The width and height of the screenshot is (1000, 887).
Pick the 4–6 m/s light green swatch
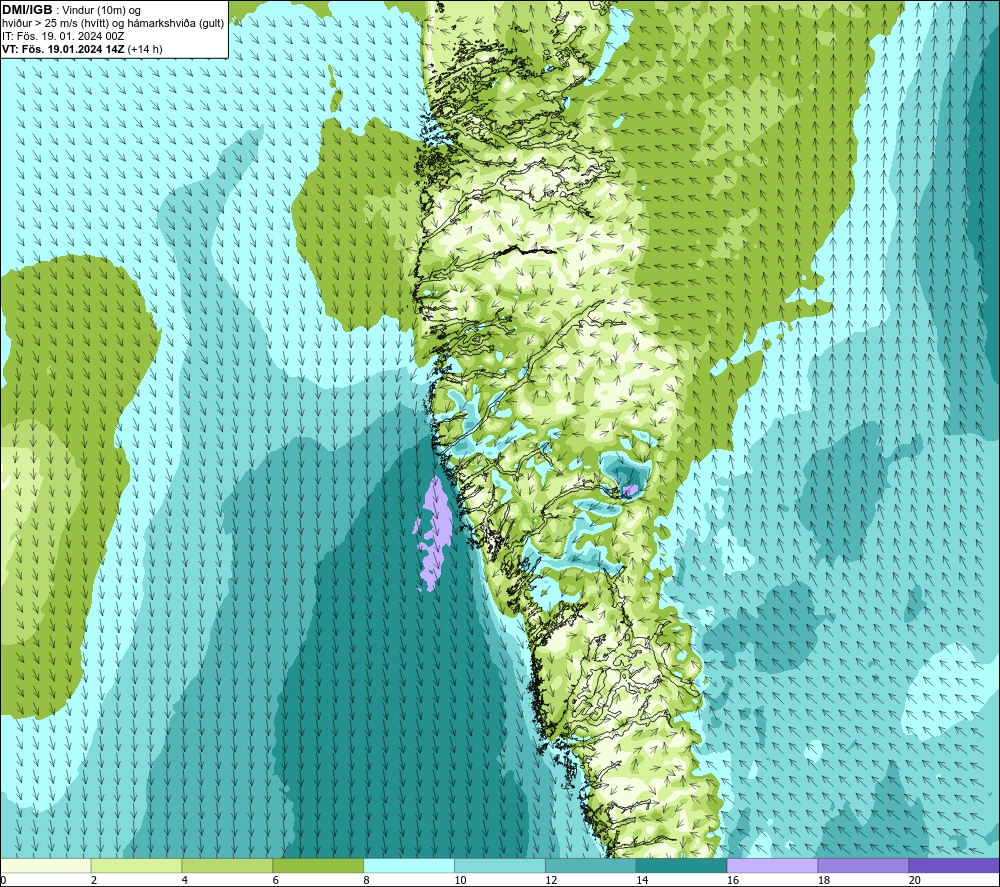point(227,866)
